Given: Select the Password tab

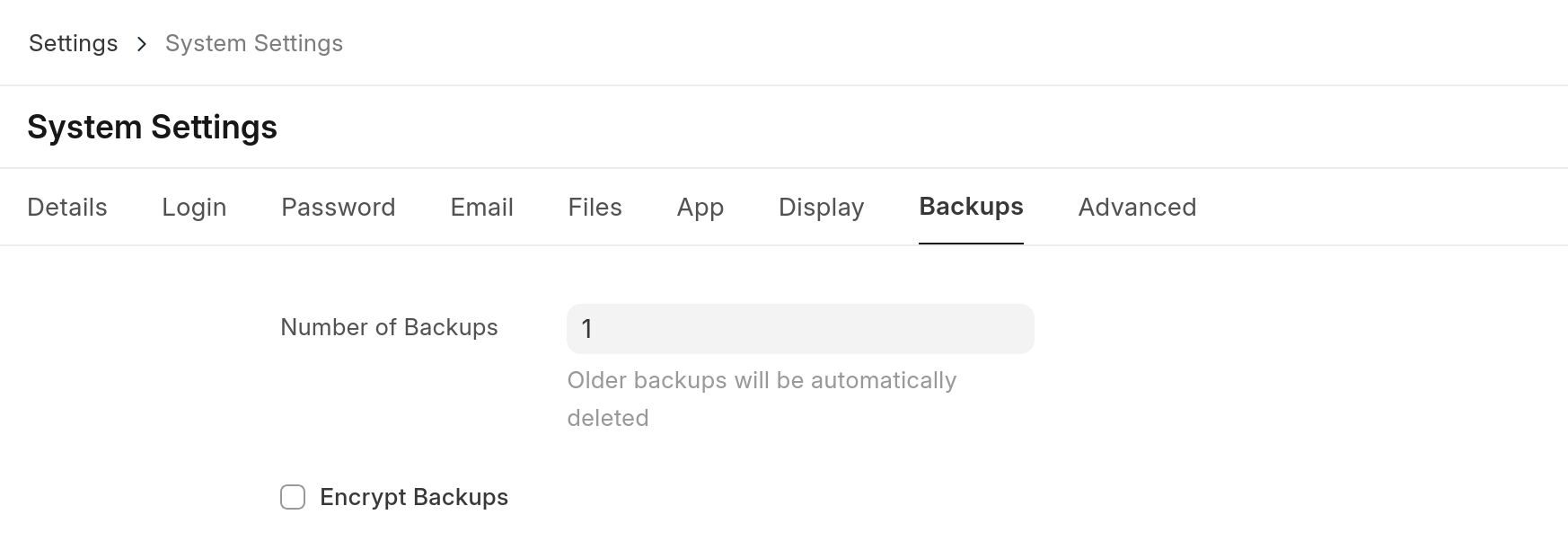Looking at the screenshot, I should 339,207.
